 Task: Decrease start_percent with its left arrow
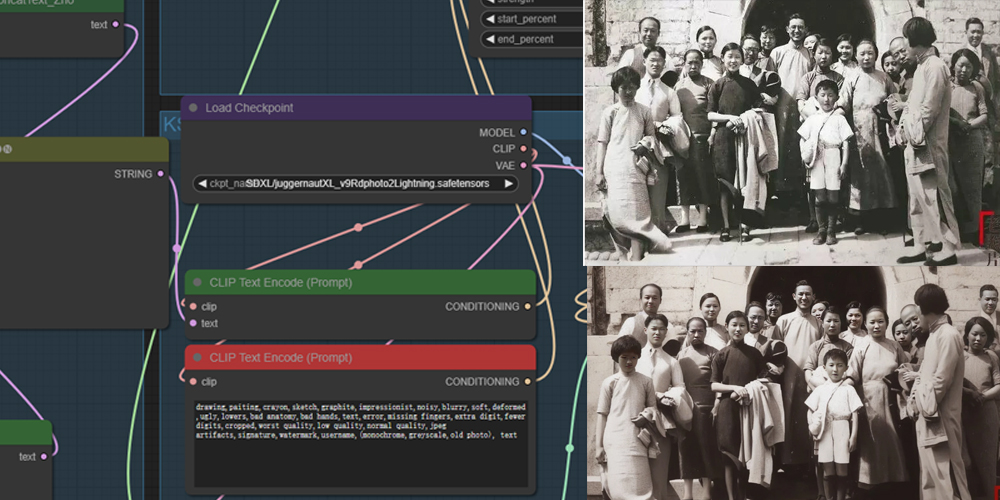pos(490,19)
